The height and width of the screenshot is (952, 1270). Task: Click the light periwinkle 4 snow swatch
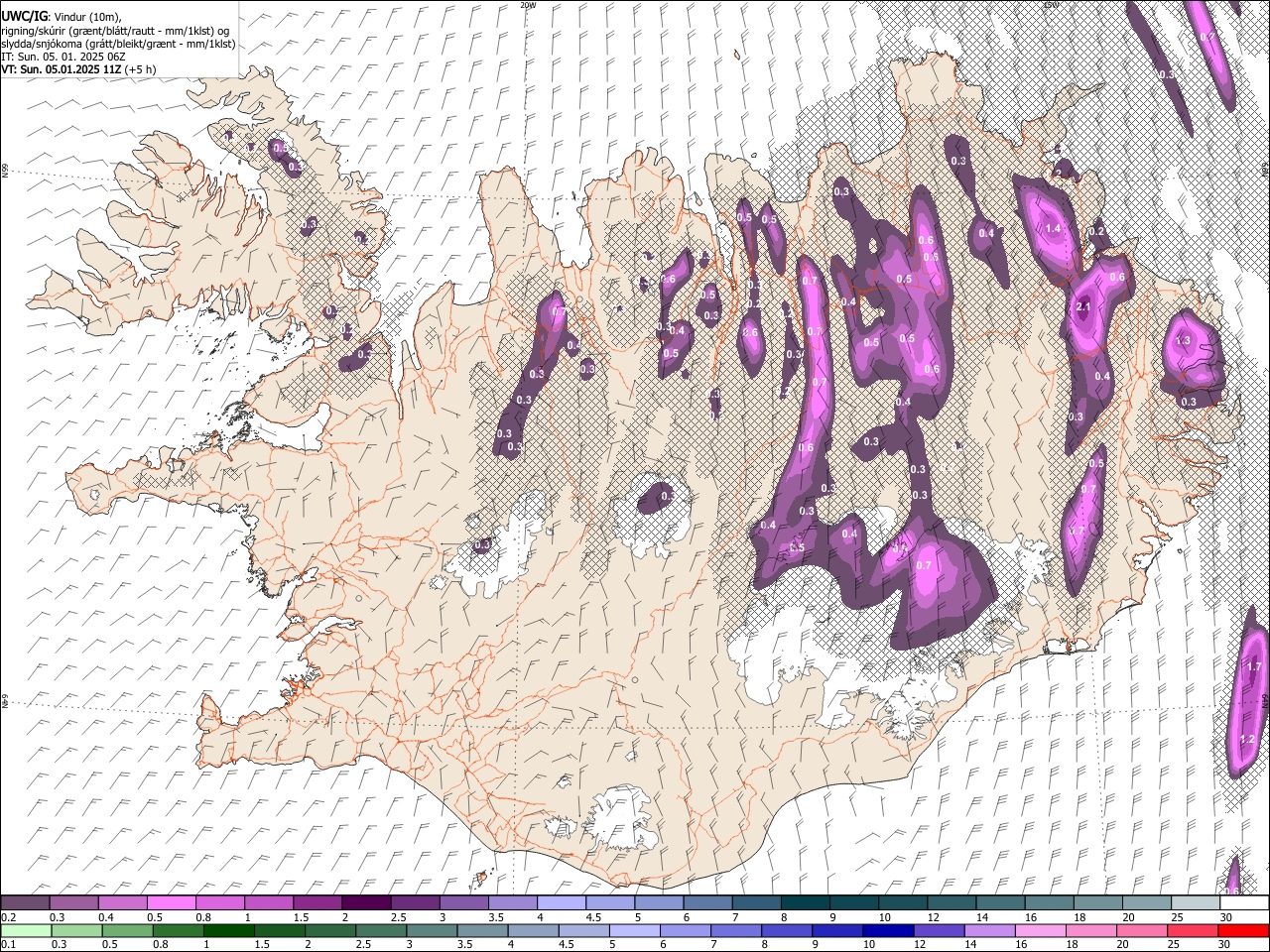(x=561, y=902)
